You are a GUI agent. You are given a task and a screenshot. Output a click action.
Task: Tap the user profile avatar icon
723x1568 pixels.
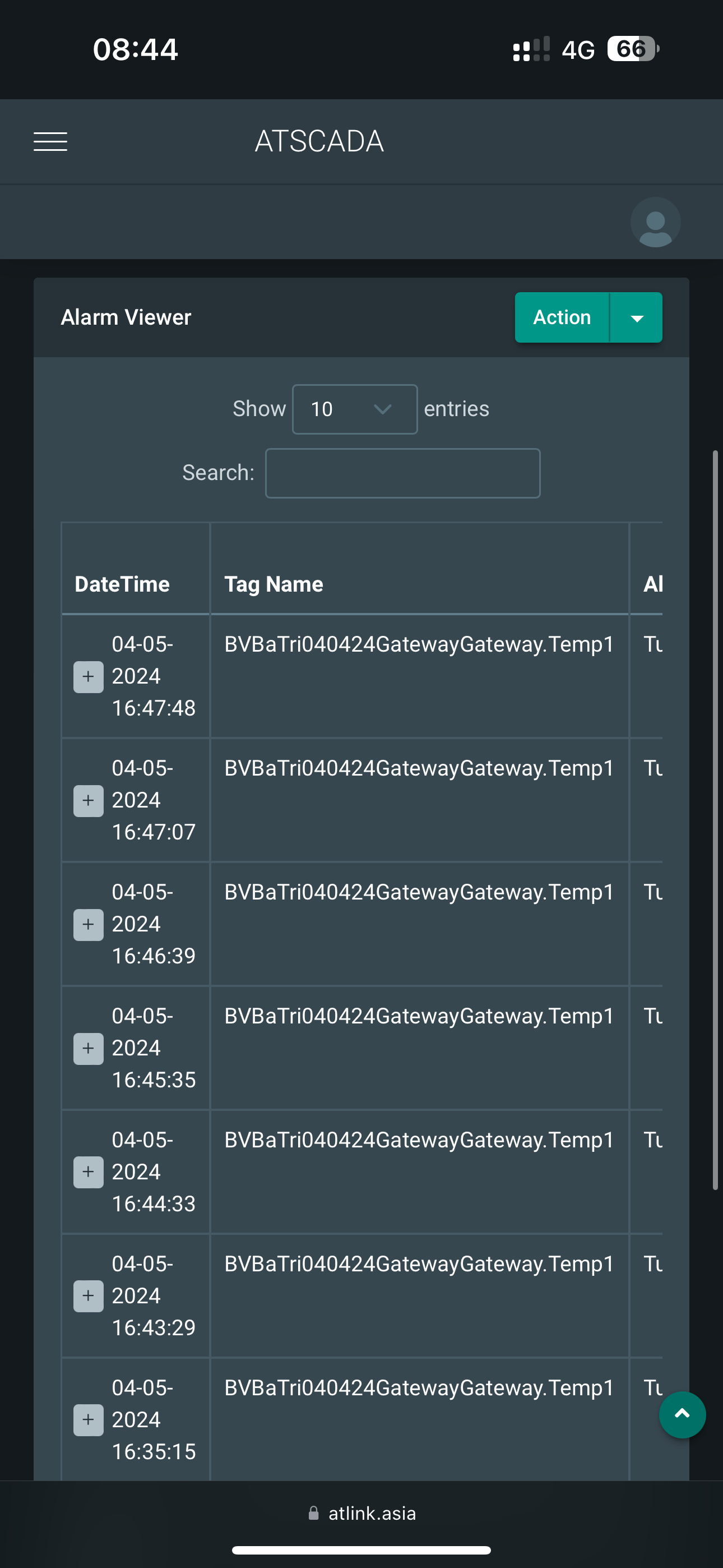click(655, 222)
